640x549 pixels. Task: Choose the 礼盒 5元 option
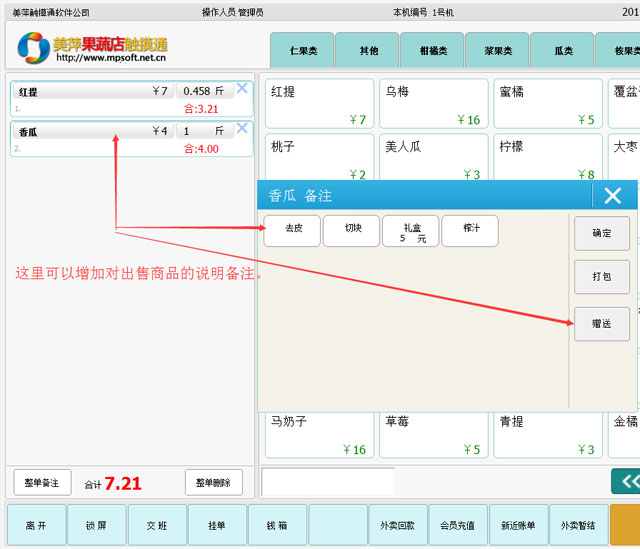pos(411,232)
